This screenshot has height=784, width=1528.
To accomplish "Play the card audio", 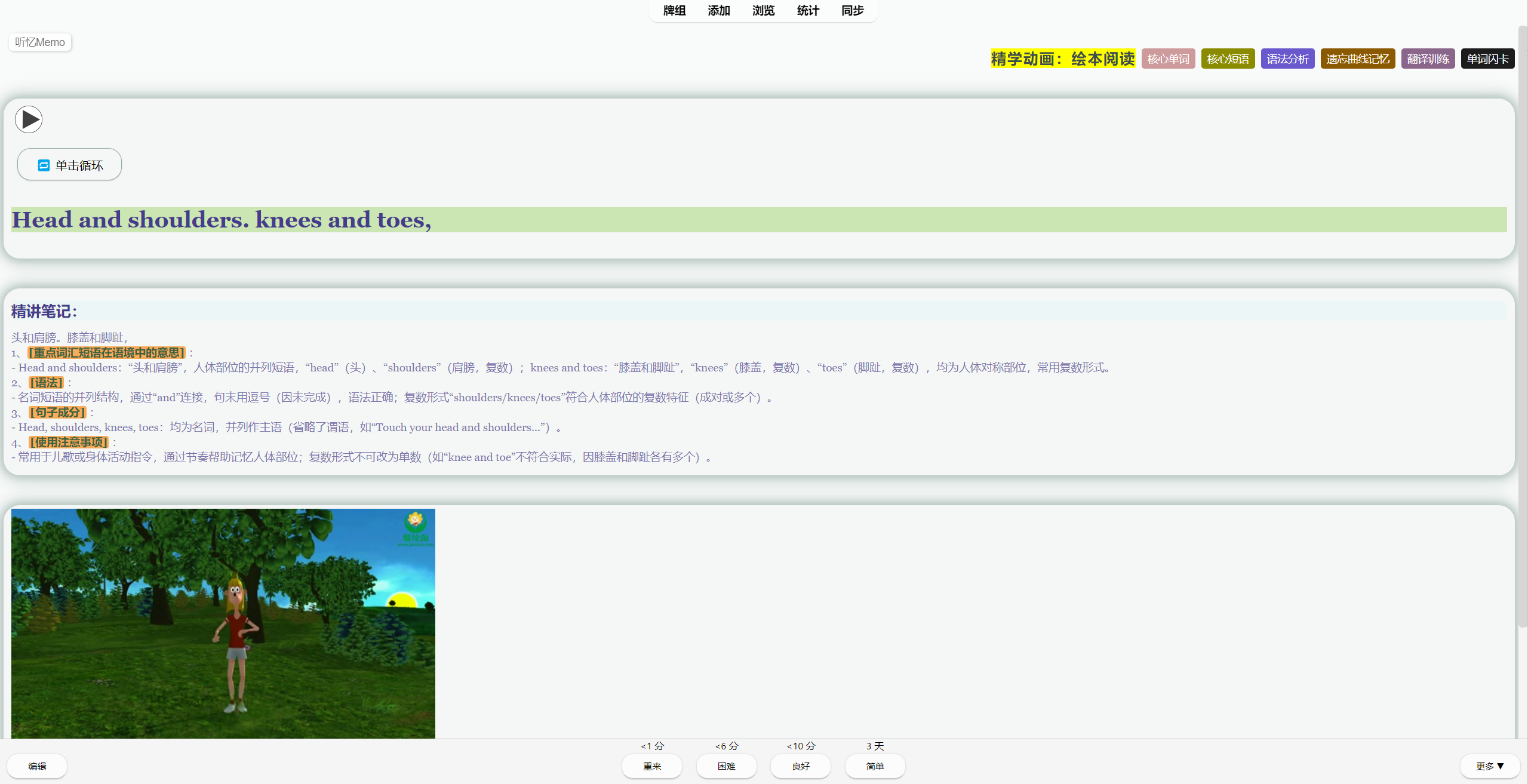I will pyautogui.click(x=29, y=119).
